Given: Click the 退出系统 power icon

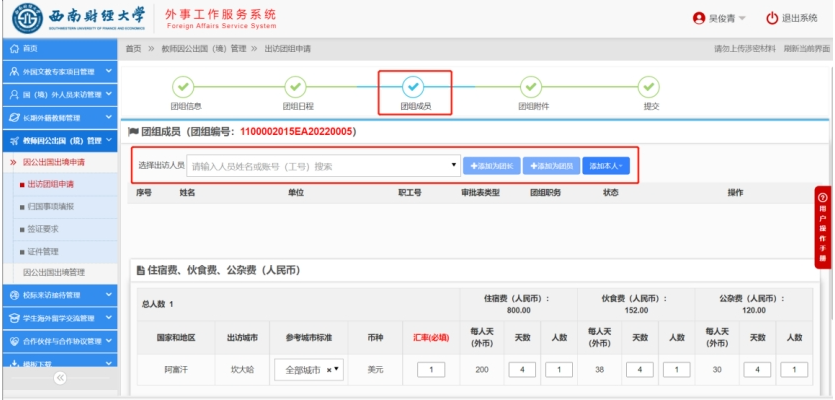Looking at the screenshot, I should 771,18.
